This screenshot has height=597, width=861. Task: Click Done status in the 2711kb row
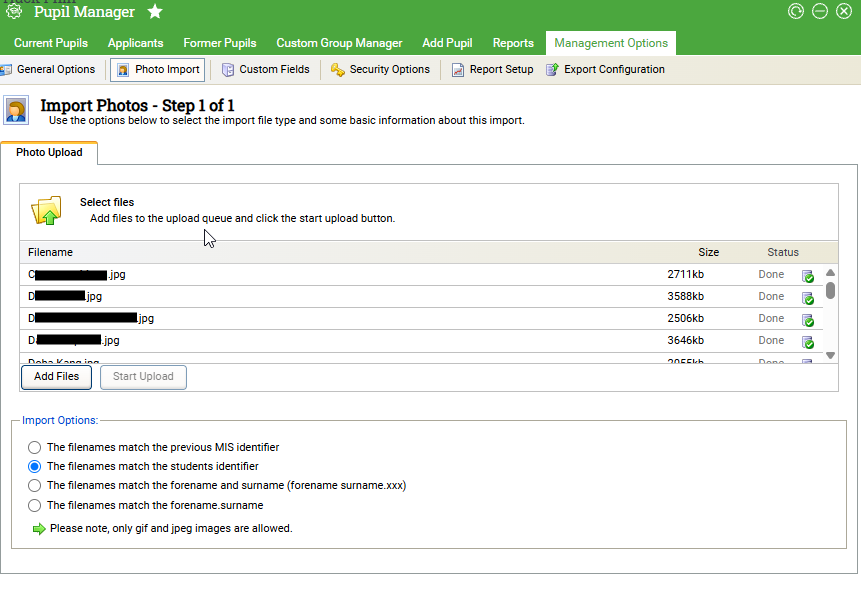pyautogui.click(x=771, y=275)
